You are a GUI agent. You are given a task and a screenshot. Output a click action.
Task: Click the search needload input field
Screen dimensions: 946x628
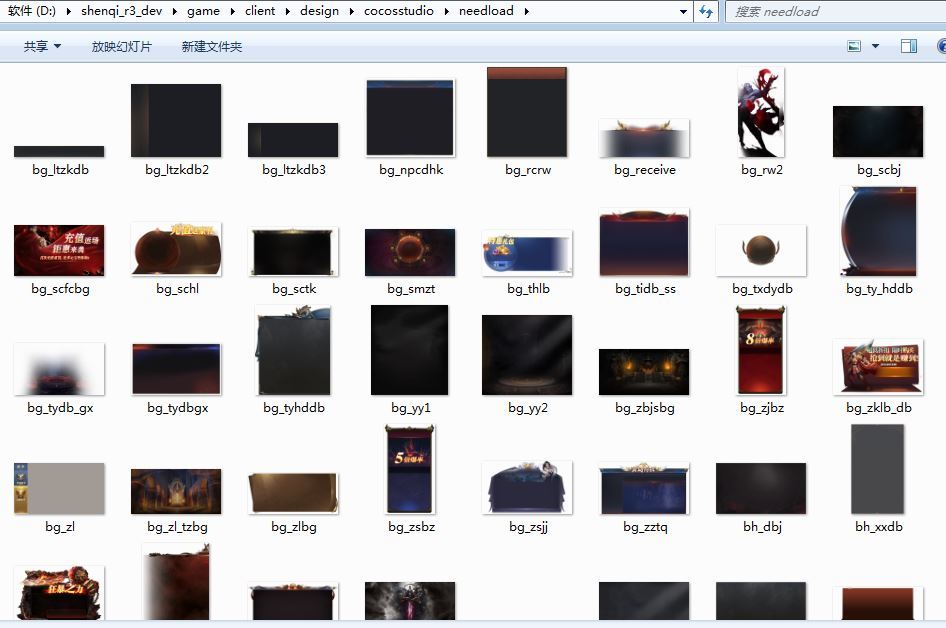[x=835, y=11]
